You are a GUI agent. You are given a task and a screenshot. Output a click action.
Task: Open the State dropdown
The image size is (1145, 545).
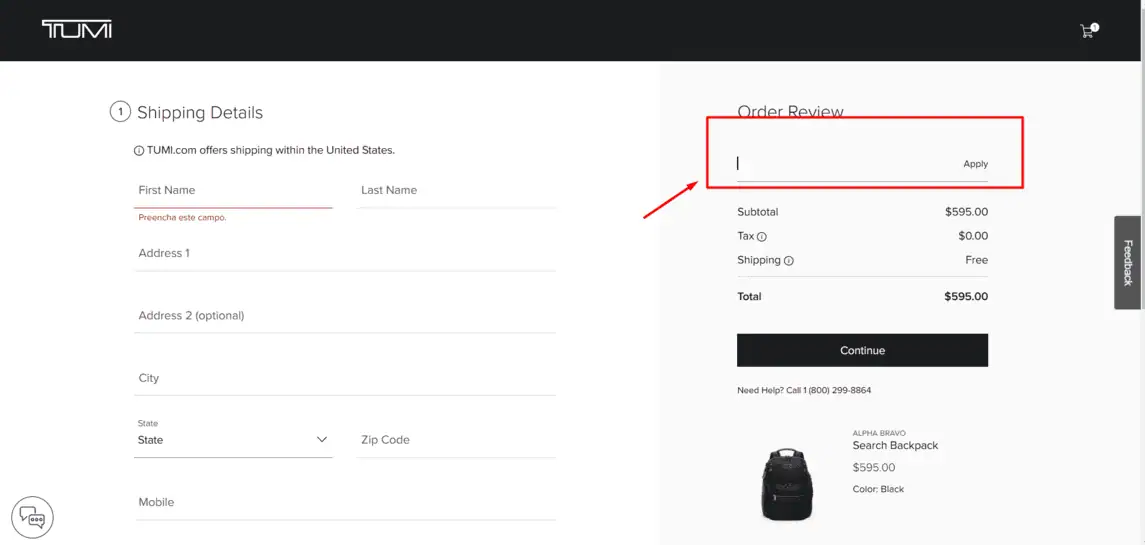click(233, 440)
